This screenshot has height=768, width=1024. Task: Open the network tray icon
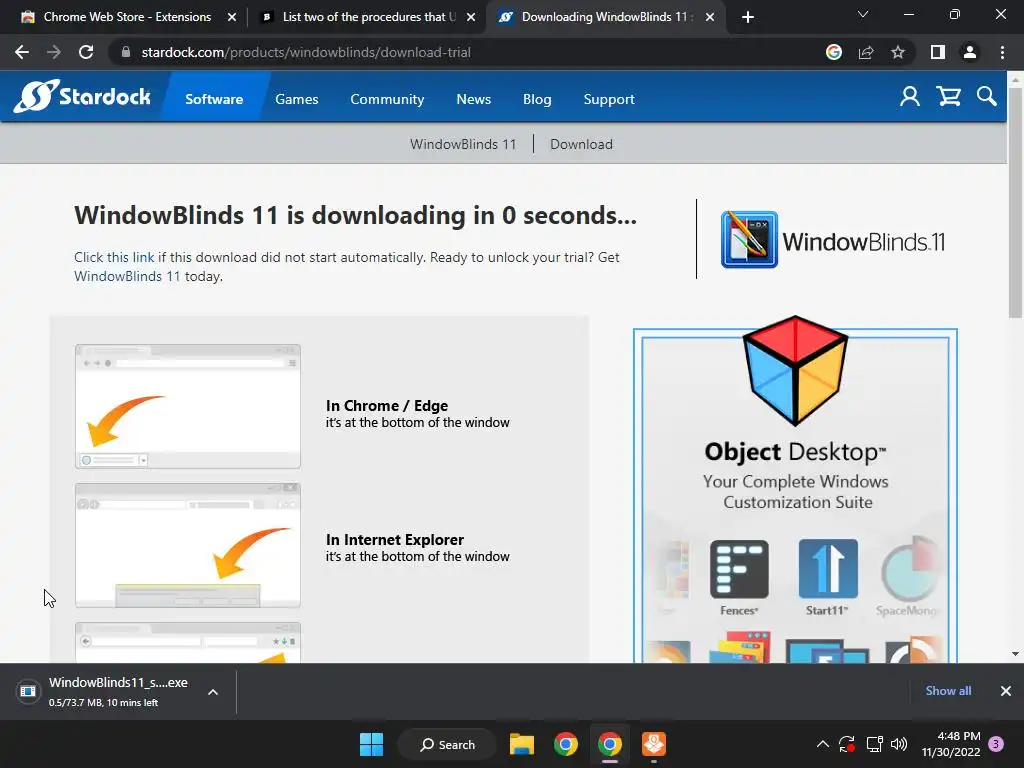click(x=874, y=744)
